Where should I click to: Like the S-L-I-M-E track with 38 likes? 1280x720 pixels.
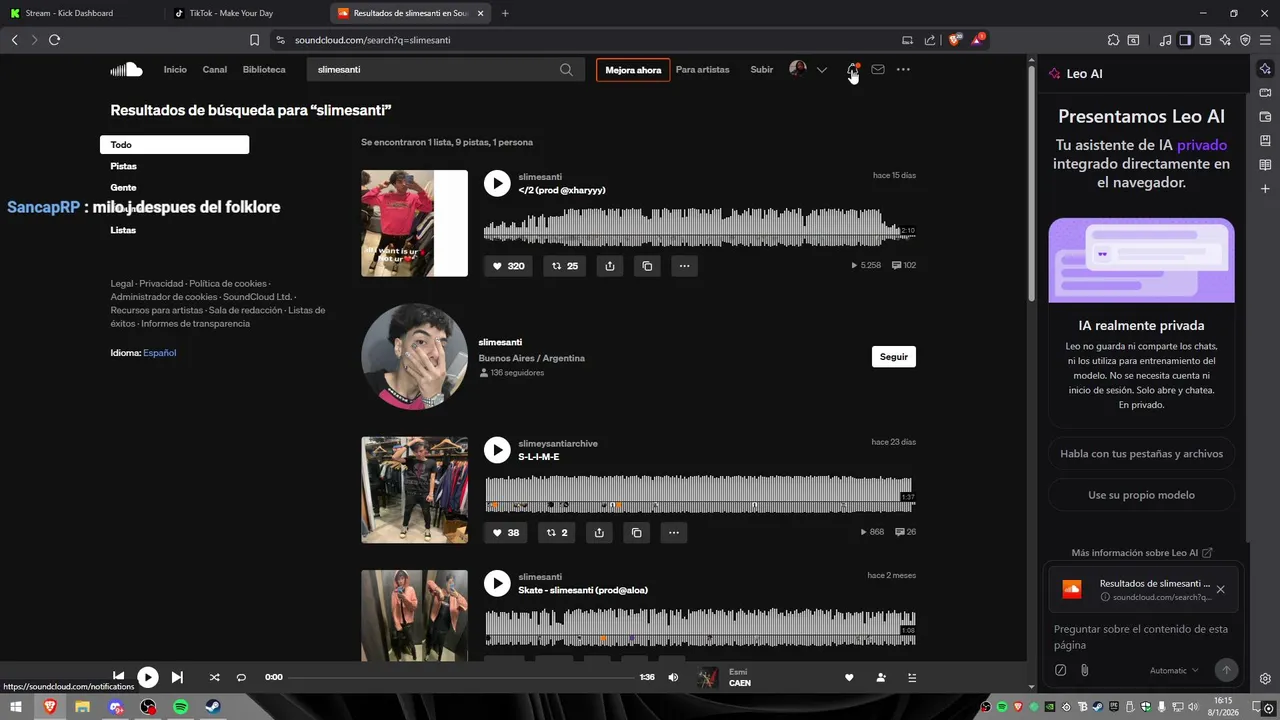pyautogui.click(x=506, y=533)
